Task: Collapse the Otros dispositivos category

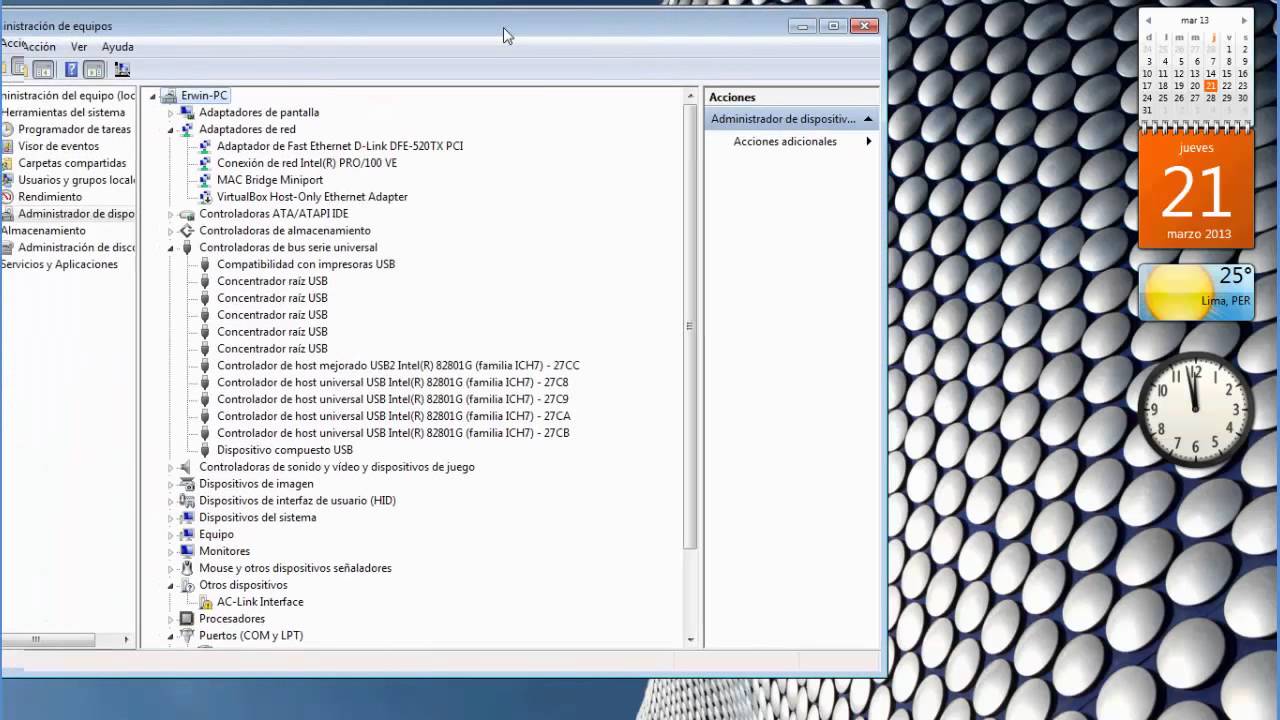Action: point(171,585)
